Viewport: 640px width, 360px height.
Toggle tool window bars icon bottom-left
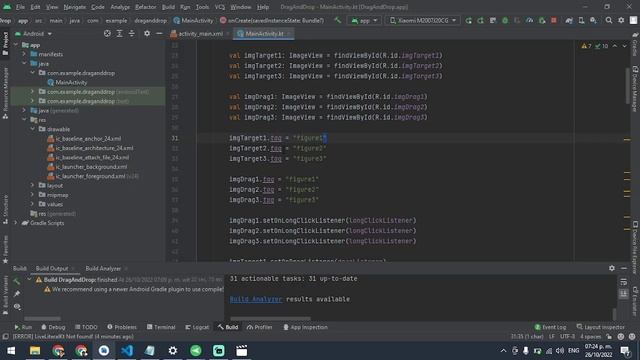point(5,337)
